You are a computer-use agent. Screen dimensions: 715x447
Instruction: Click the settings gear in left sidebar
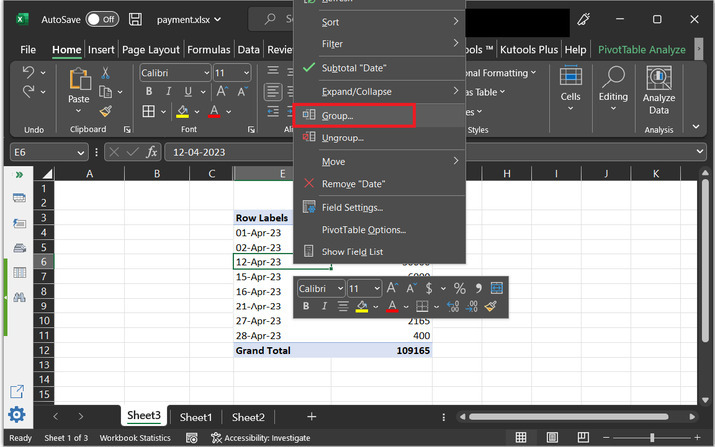[x=17, y=415]
